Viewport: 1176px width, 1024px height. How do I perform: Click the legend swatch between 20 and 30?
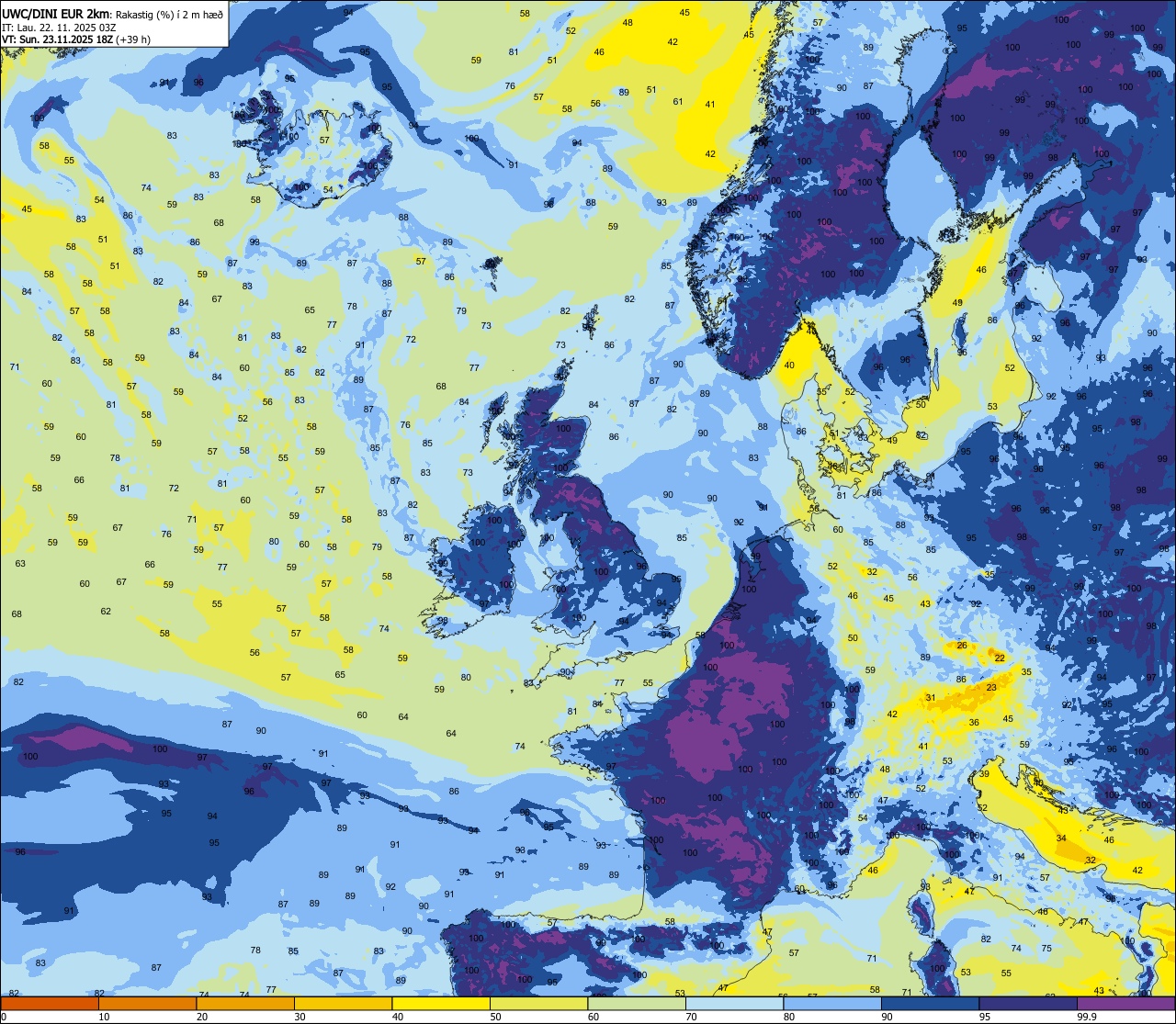[x=245, y=1003]
